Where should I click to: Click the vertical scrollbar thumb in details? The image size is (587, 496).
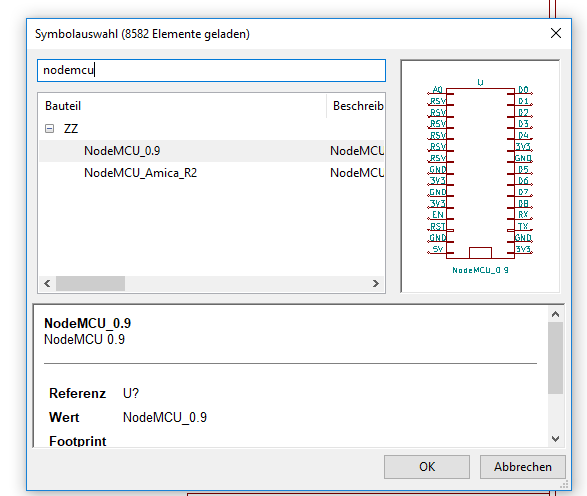click(556, 358)
